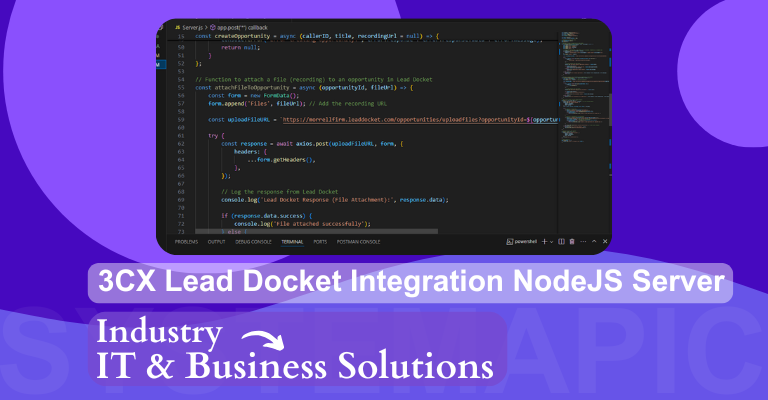Click Server.js in the breadcrumb

point(192,27)
